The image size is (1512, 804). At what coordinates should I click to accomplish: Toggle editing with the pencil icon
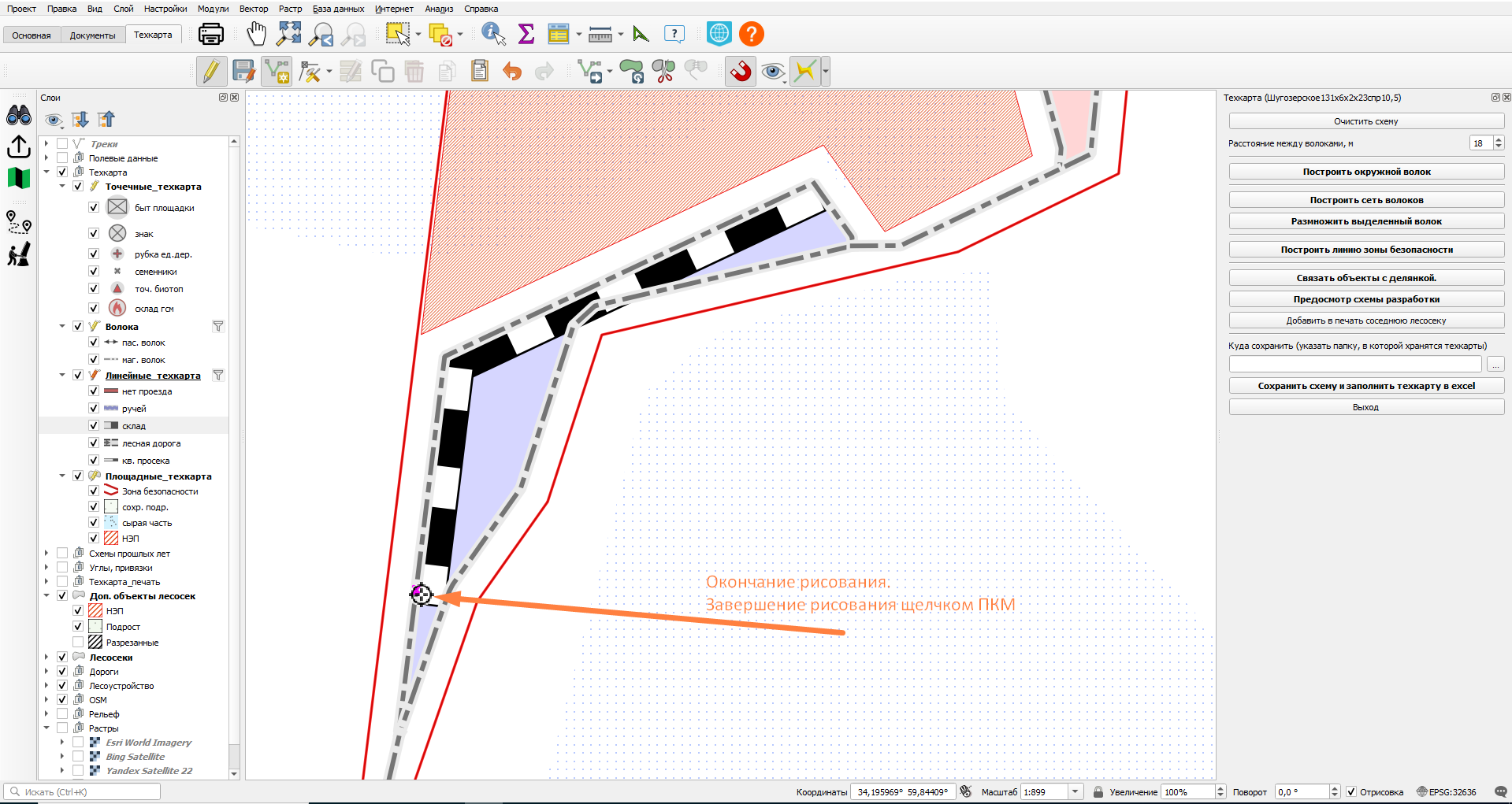[x=211, y=72]
